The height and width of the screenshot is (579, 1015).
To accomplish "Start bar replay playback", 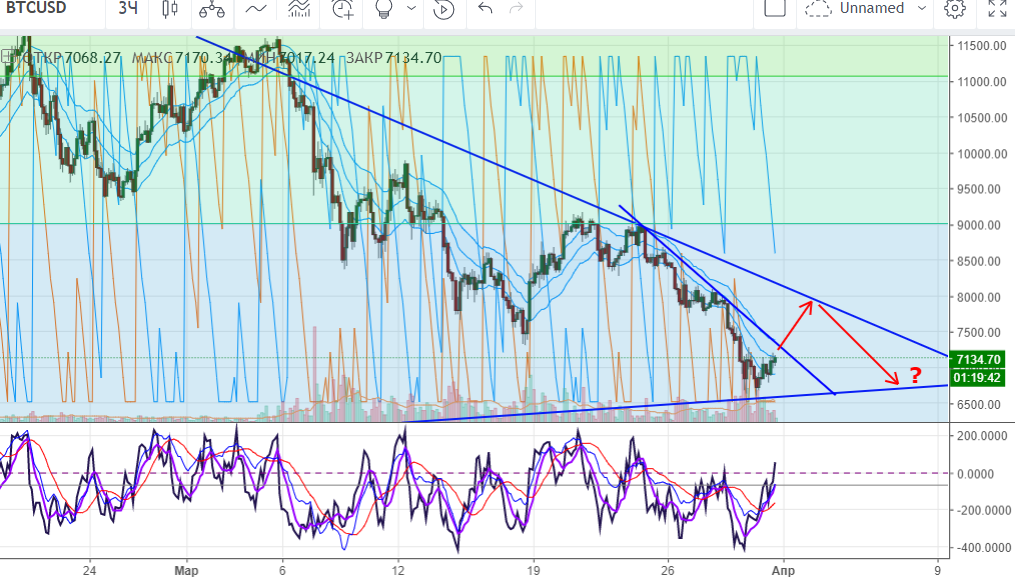I will point(445,9).
